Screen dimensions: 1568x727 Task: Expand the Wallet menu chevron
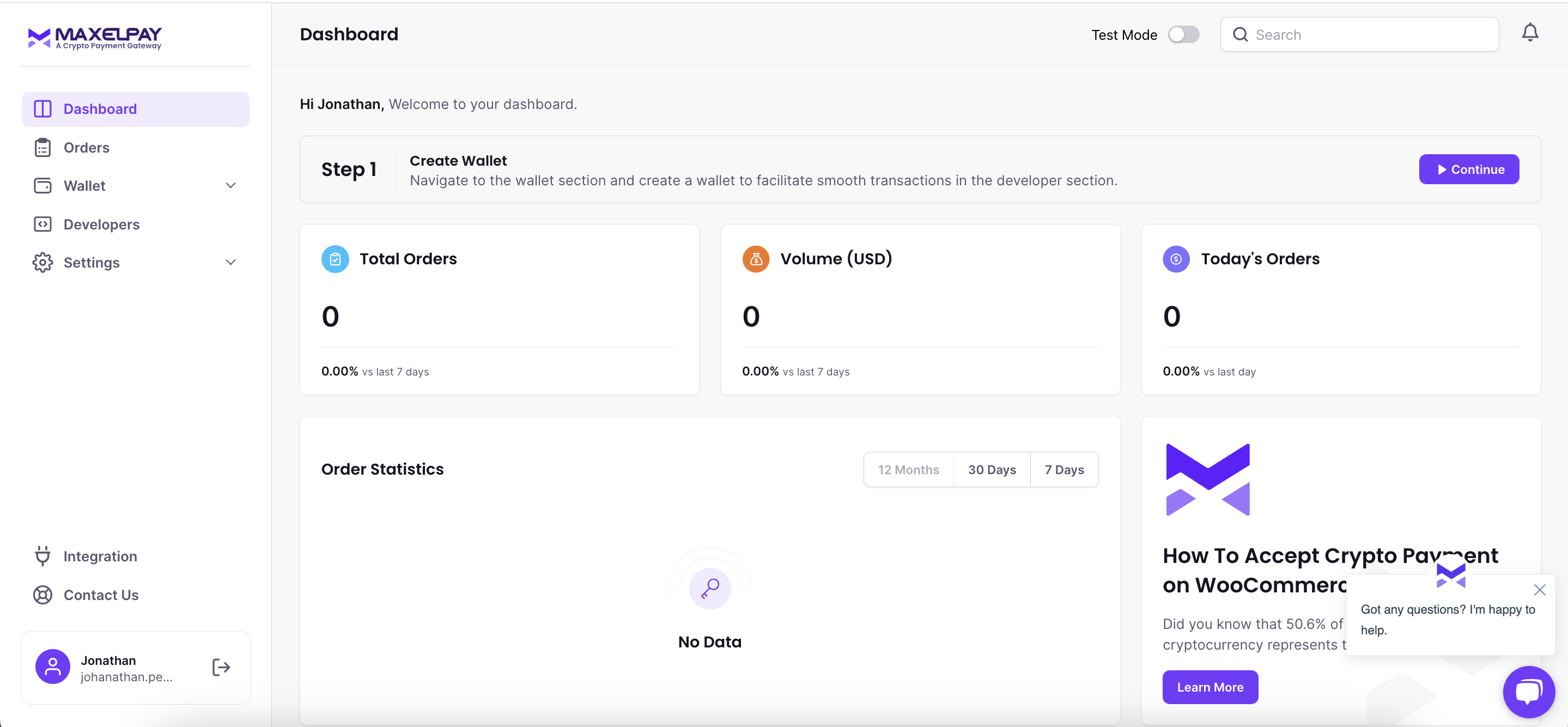pyautogui.click(x=230, y=185)
